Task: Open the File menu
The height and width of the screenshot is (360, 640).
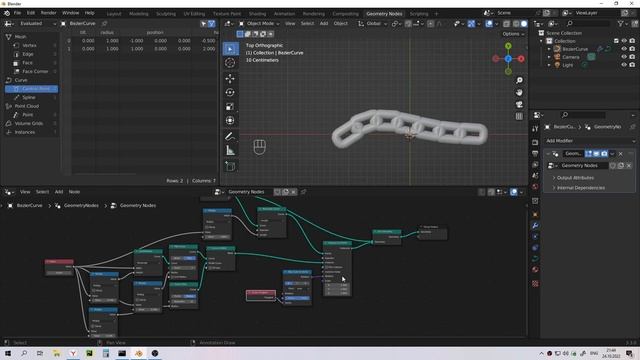Action: tap(18, 13)
